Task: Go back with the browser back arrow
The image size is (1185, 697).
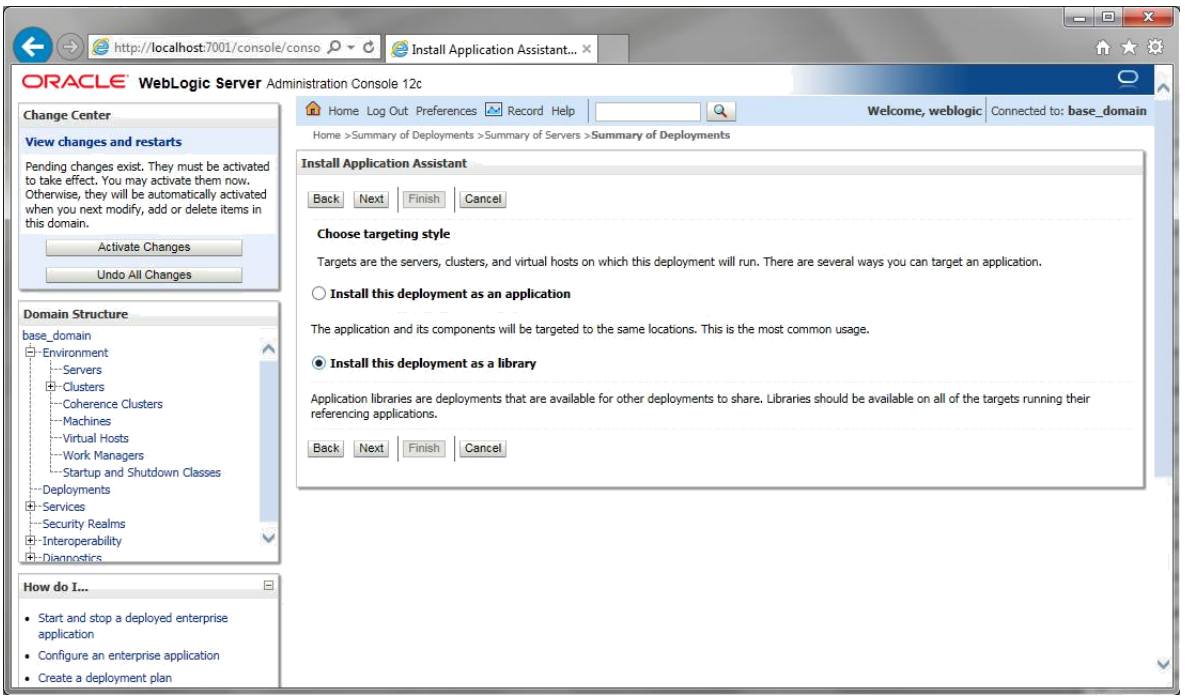Action: (x=32, y=47)
